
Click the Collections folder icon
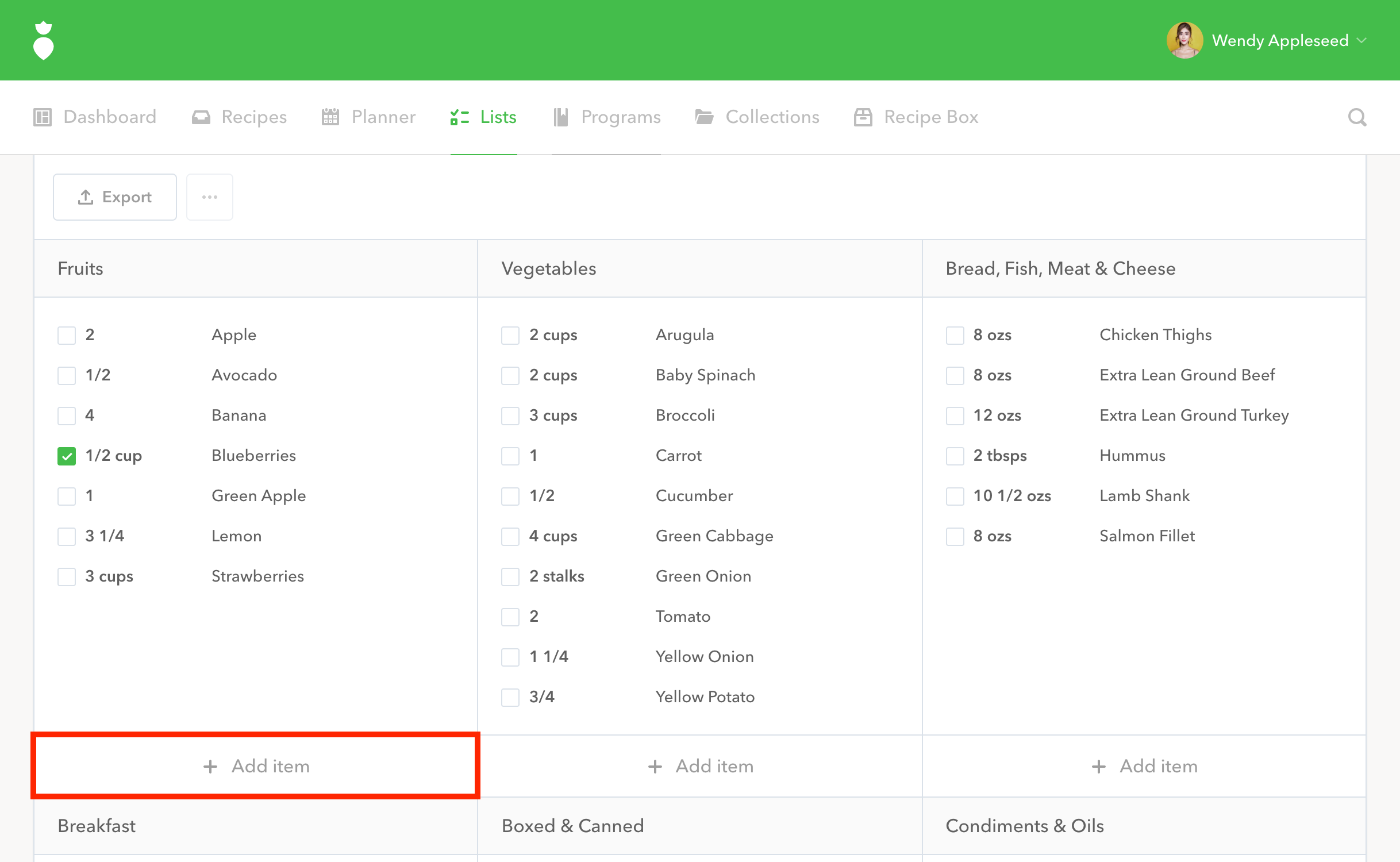704,117
